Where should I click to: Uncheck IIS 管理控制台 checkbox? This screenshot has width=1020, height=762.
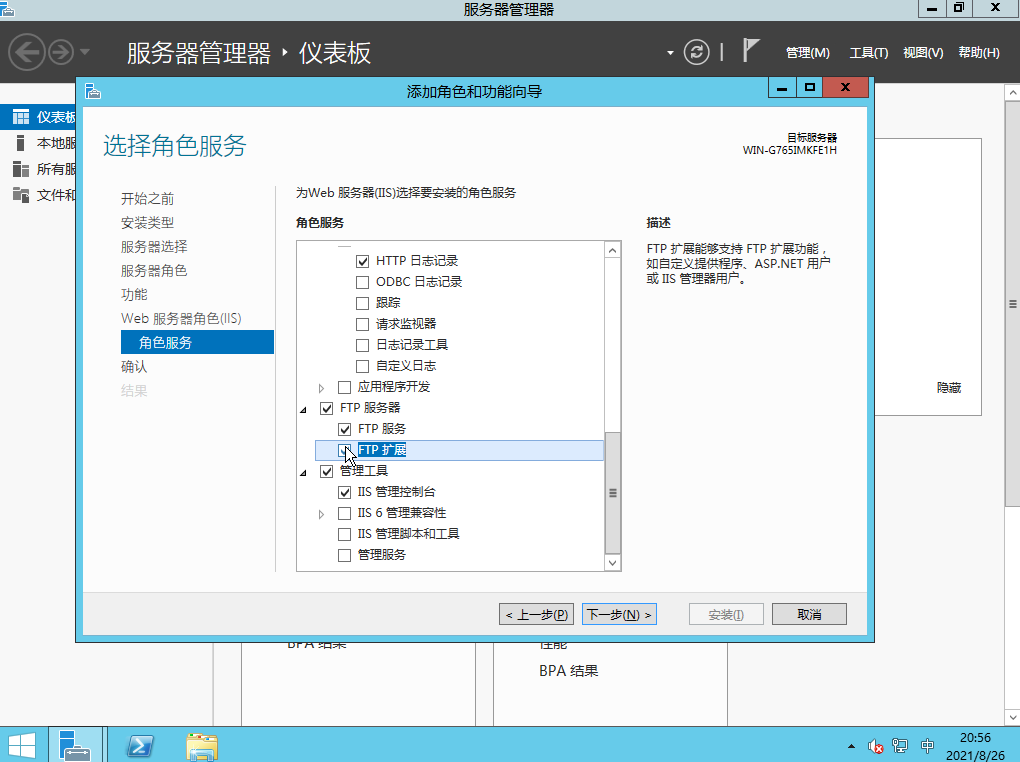pyautogui.click(x=345, y=493)
